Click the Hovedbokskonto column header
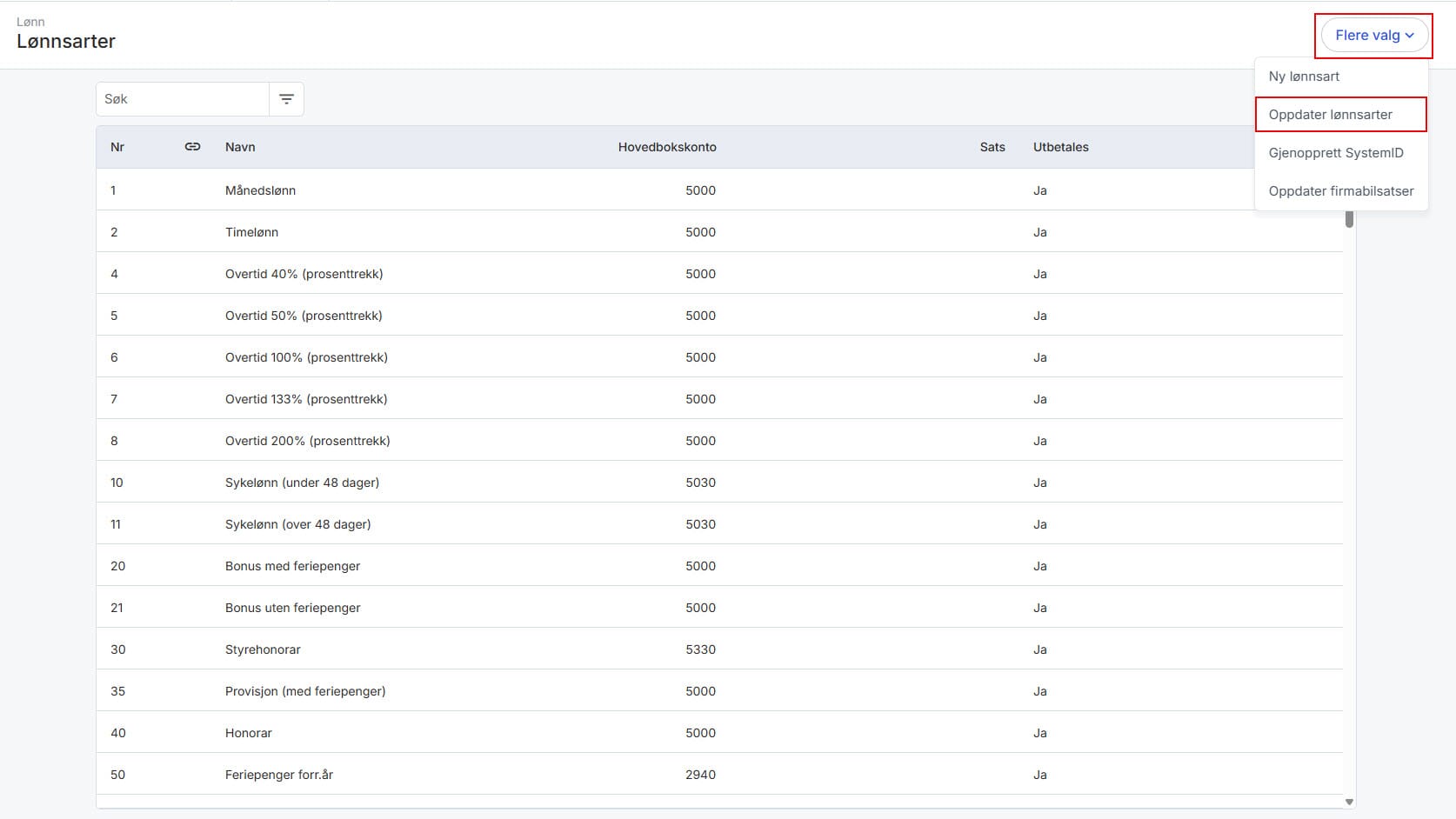The image size is (1456, 819). [666, 147]
